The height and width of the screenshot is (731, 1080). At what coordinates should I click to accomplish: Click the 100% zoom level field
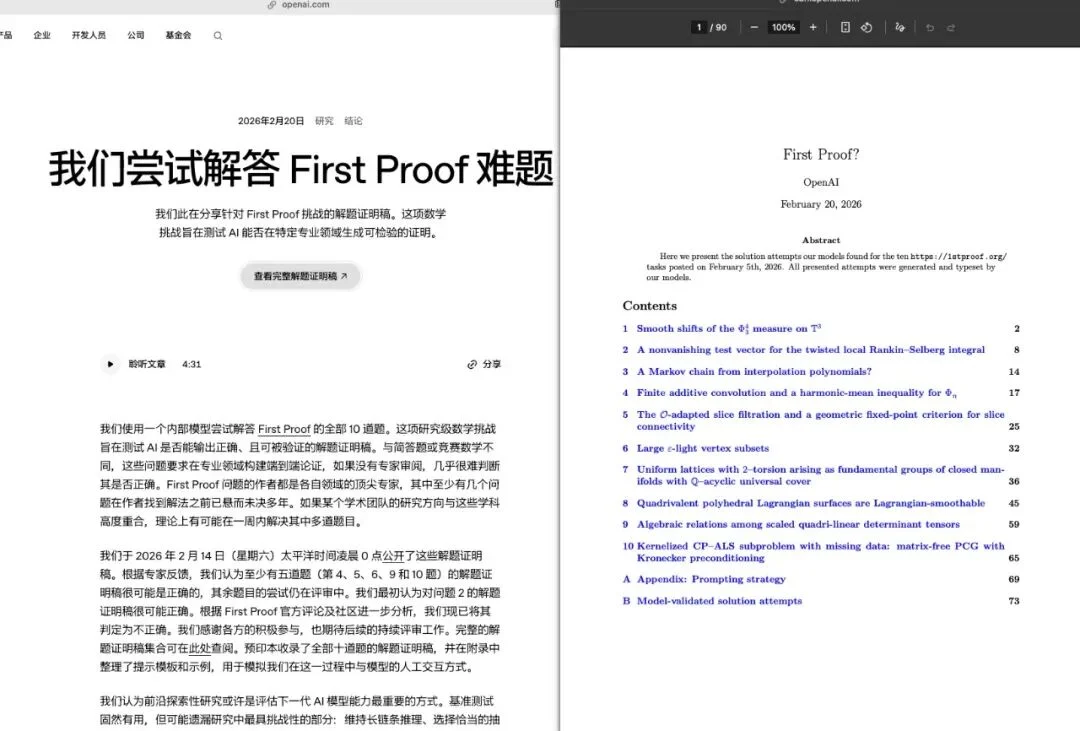(783, 28)
